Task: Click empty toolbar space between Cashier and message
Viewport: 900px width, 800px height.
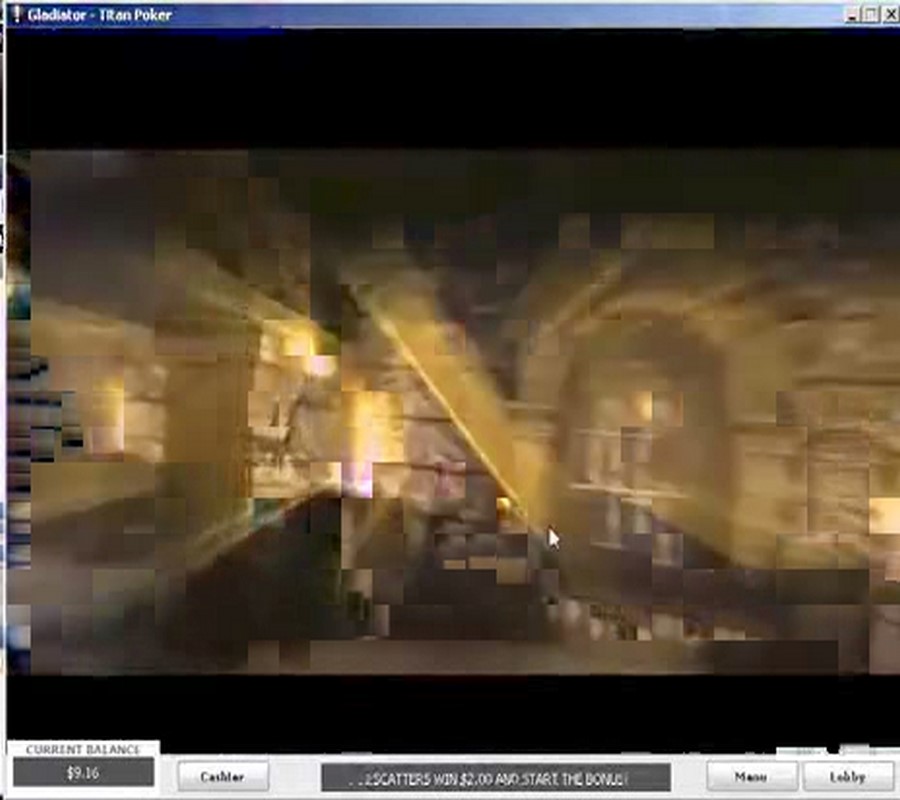Action: click(x=296, y=777)
